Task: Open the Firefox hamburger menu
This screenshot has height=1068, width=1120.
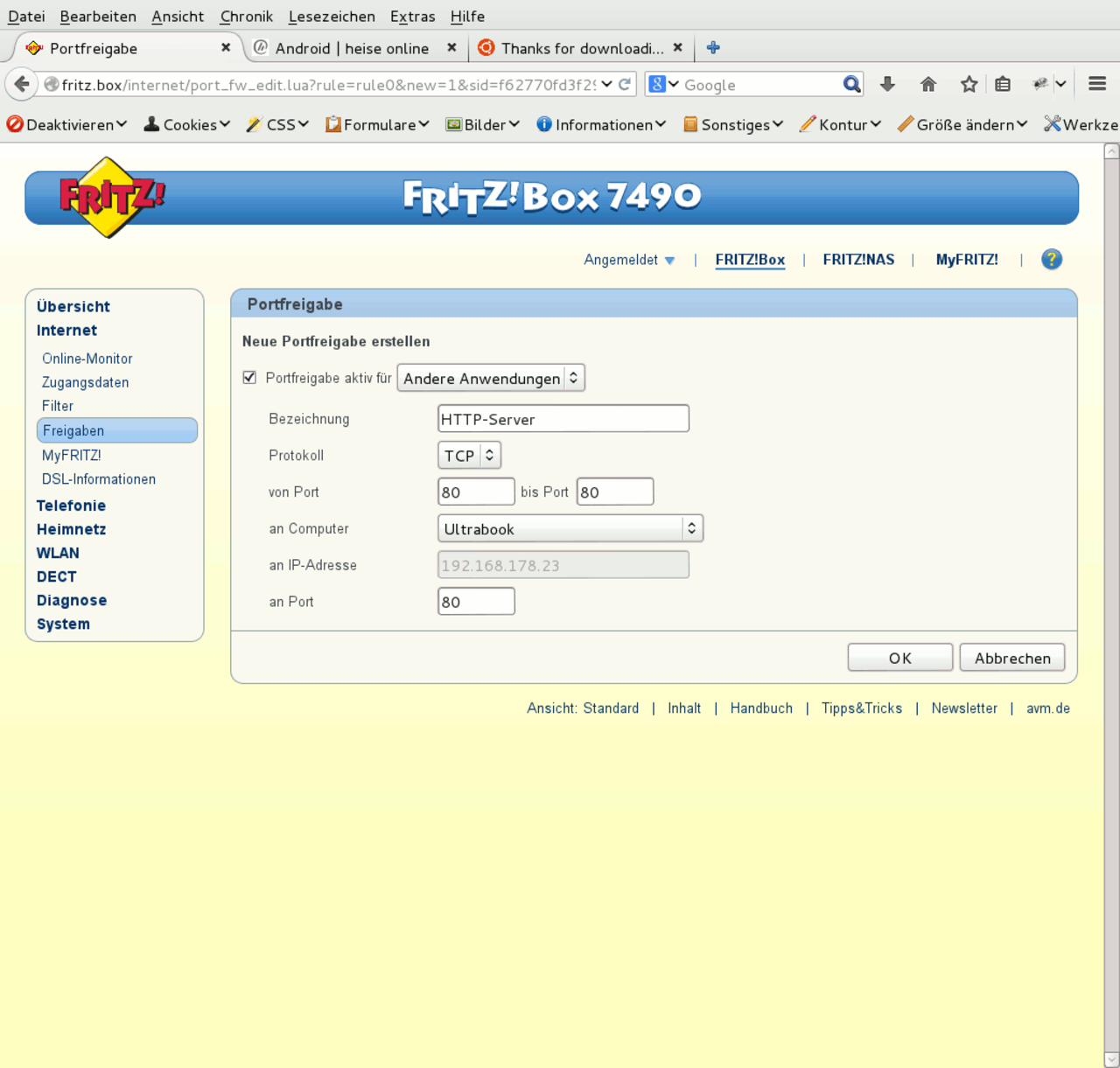Action: click(x=1097, y=84)
